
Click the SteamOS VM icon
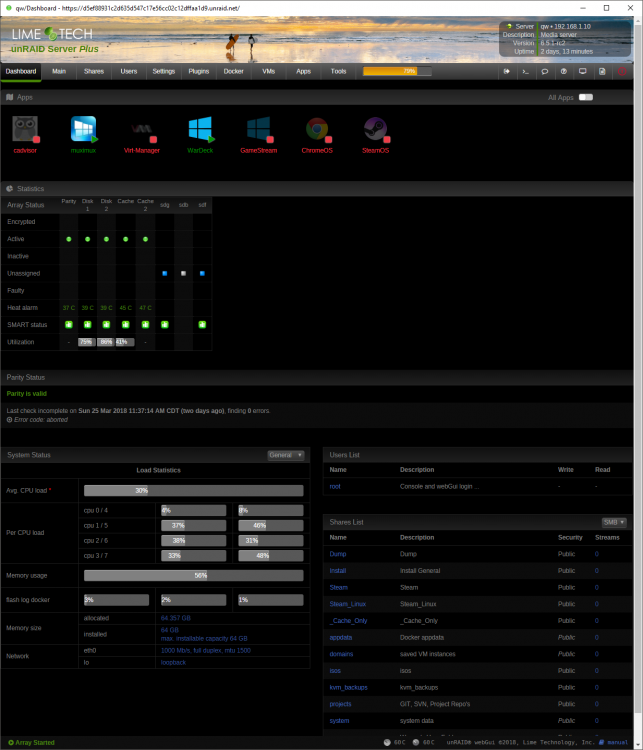click(376, 129)
